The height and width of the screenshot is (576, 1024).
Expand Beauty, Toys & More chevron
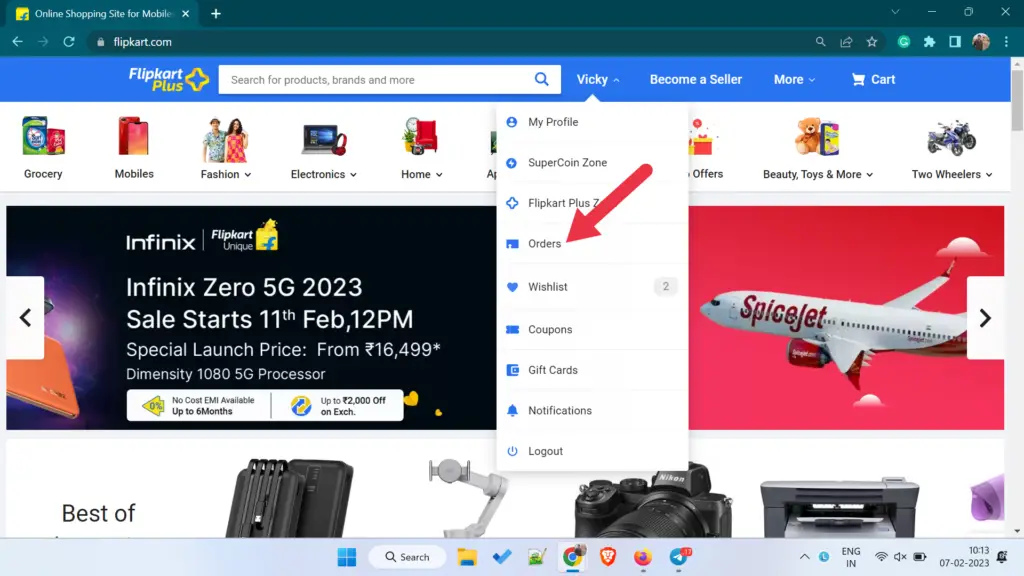coord(870,175)
